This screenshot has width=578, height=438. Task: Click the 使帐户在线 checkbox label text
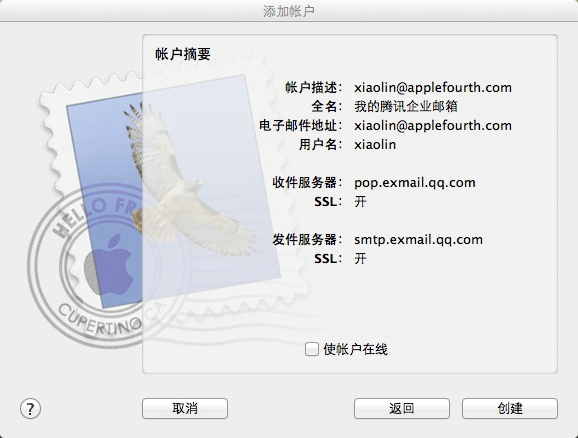point(355,349)
